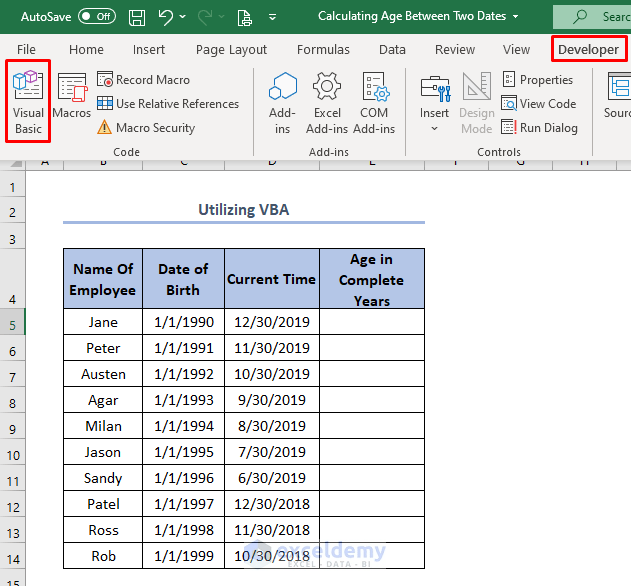
Task: Click the cell with 12/30/2019
Action: pyautogui.click(x=272, y=322)
